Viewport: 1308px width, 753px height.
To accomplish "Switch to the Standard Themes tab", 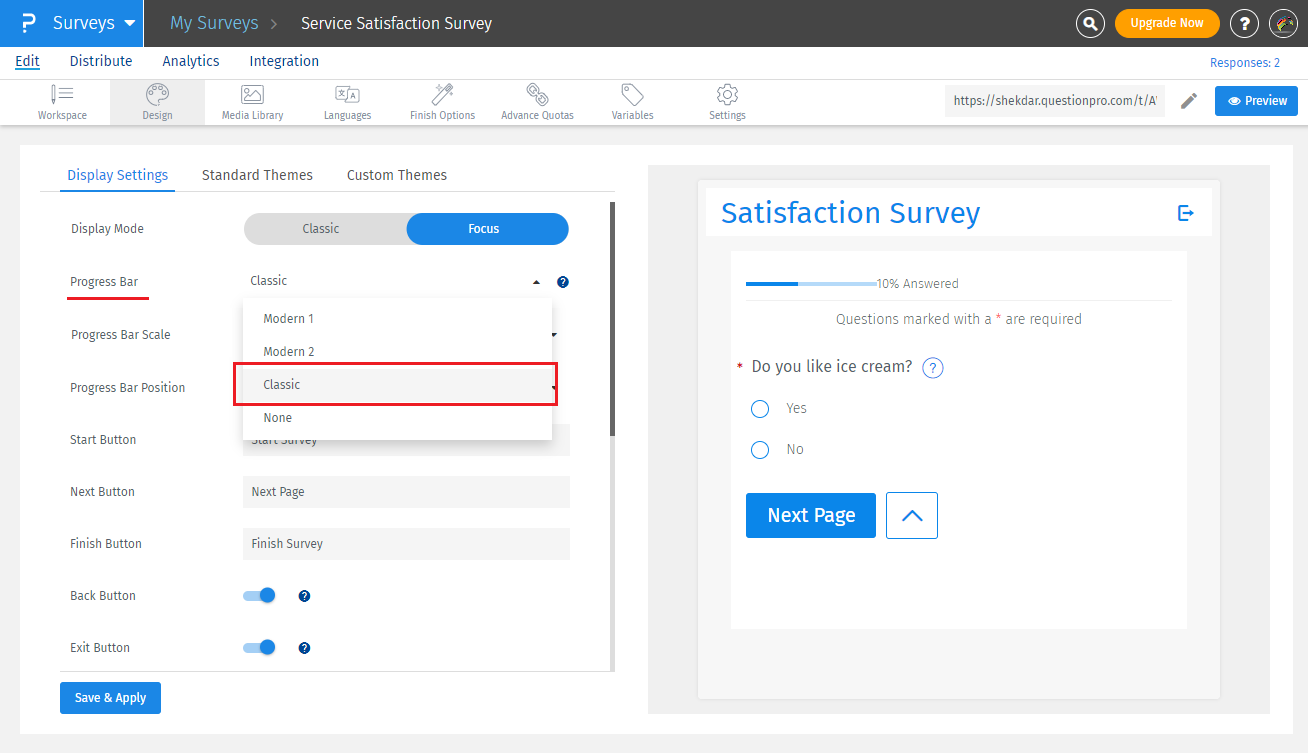I will click(x=257, y=175).
